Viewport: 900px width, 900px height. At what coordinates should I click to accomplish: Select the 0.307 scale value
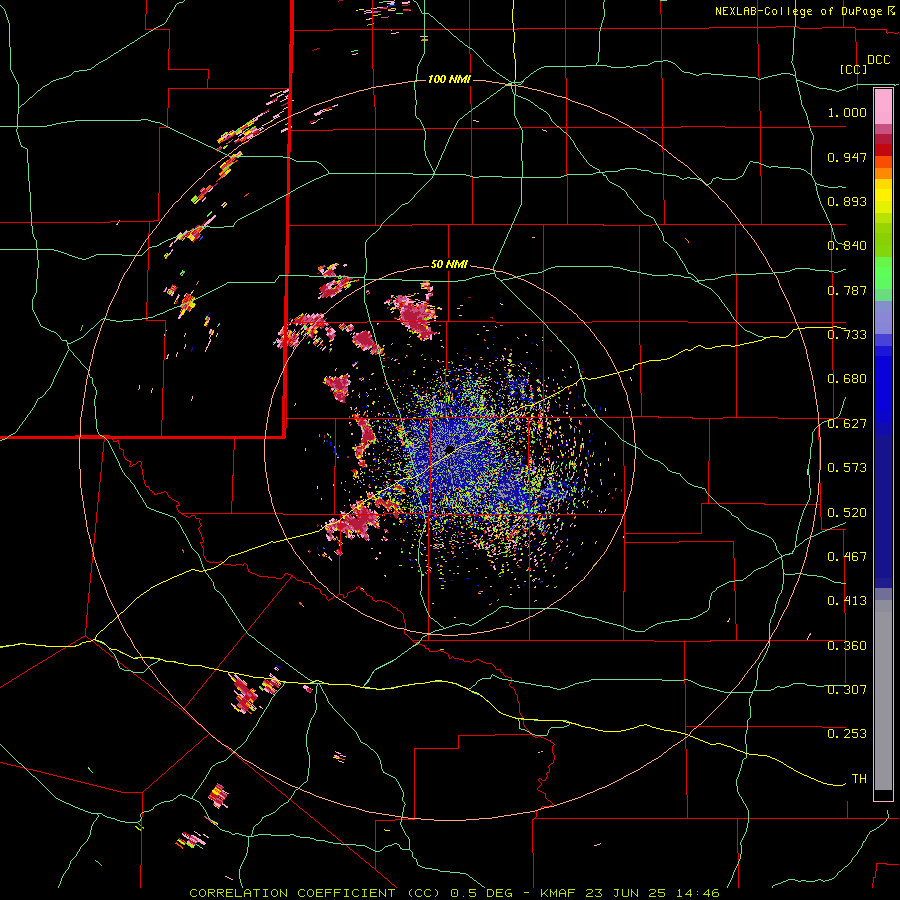click(x=847, y=690)
